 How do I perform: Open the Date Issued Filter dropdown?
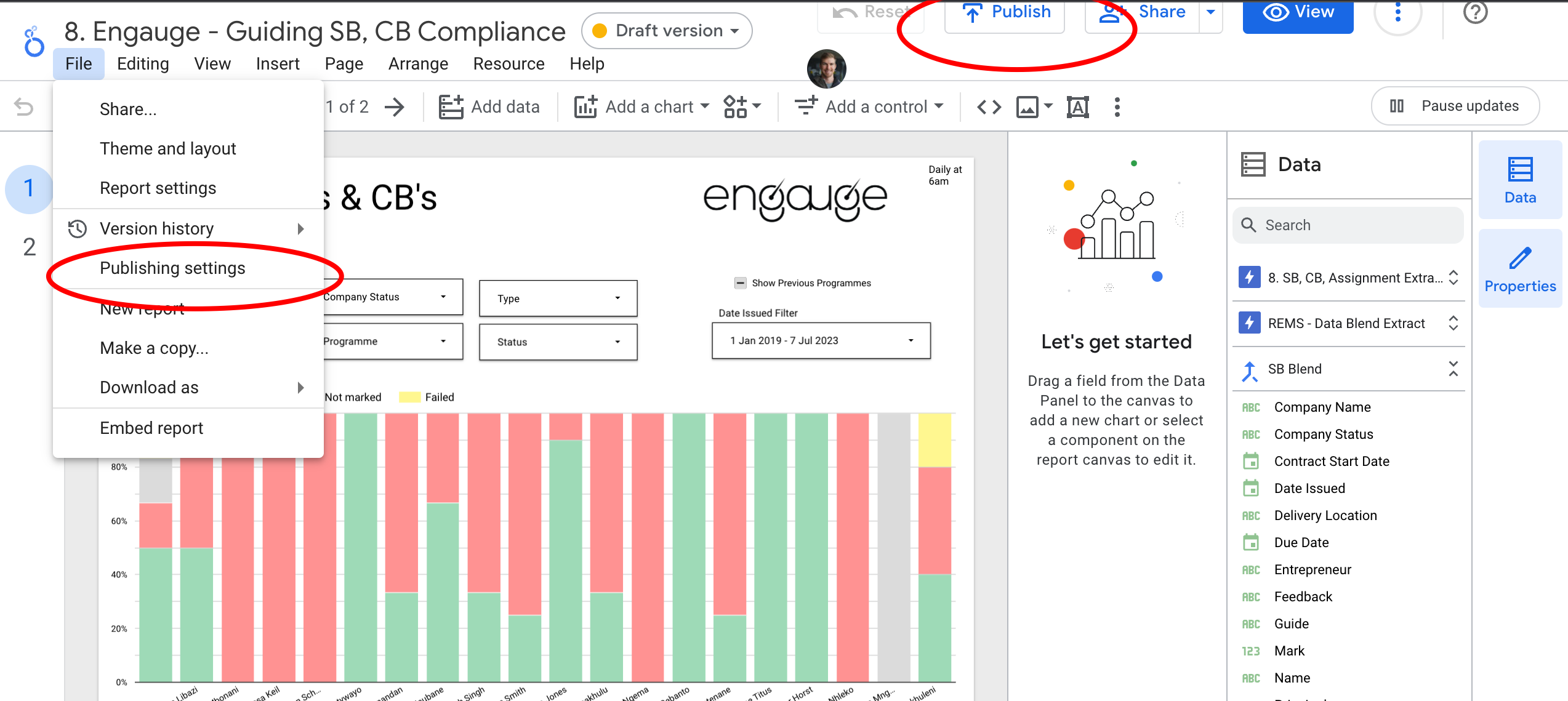click(821, 340)
